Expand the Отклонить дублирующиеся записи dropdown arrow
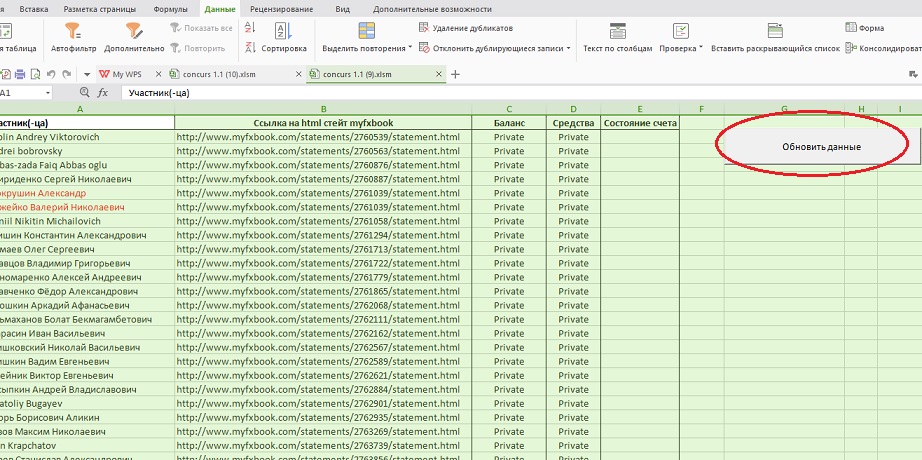This screenshot has width=922, height=460. (569, 48)
